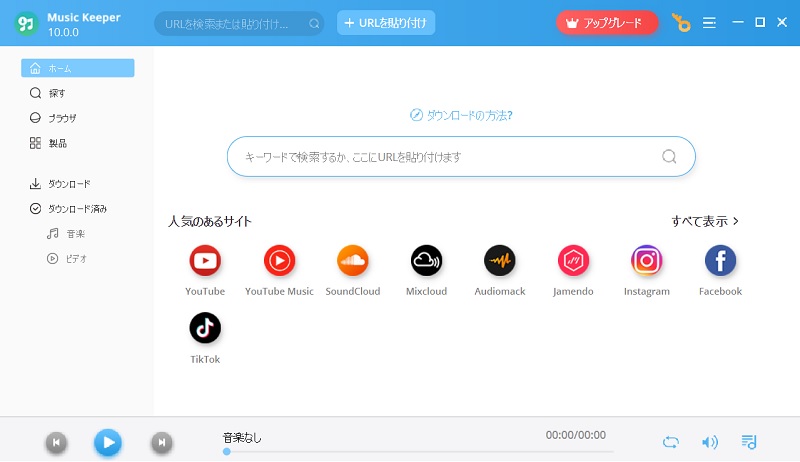The width and height of the screenshot is (800, 462).
Task: Click the playback progress slider handle
Action: (227, 451)
